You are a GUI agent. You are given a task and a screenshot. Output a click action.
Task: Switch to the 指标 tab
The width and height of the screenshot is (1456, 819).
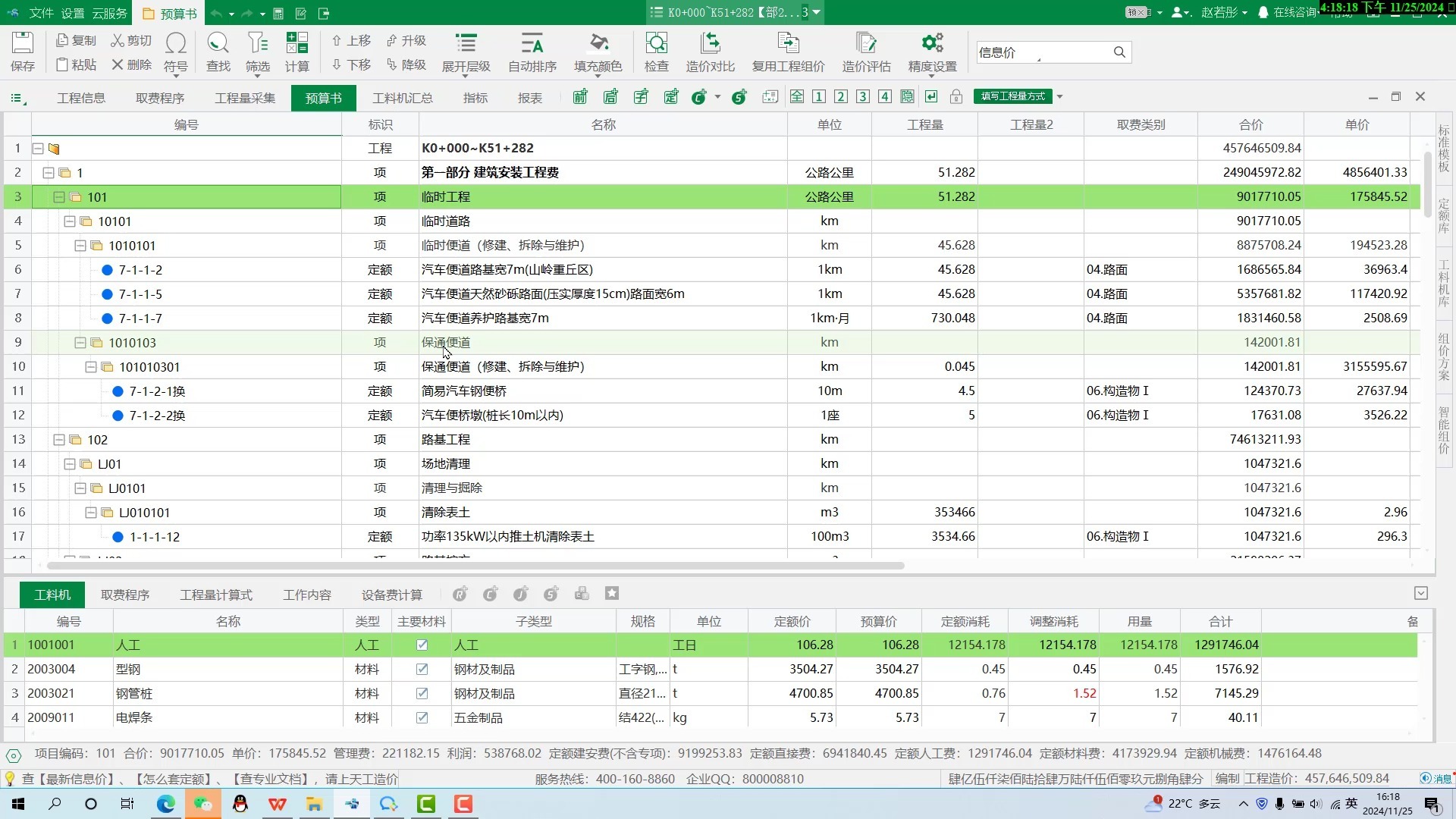click(x=475, y=98)
